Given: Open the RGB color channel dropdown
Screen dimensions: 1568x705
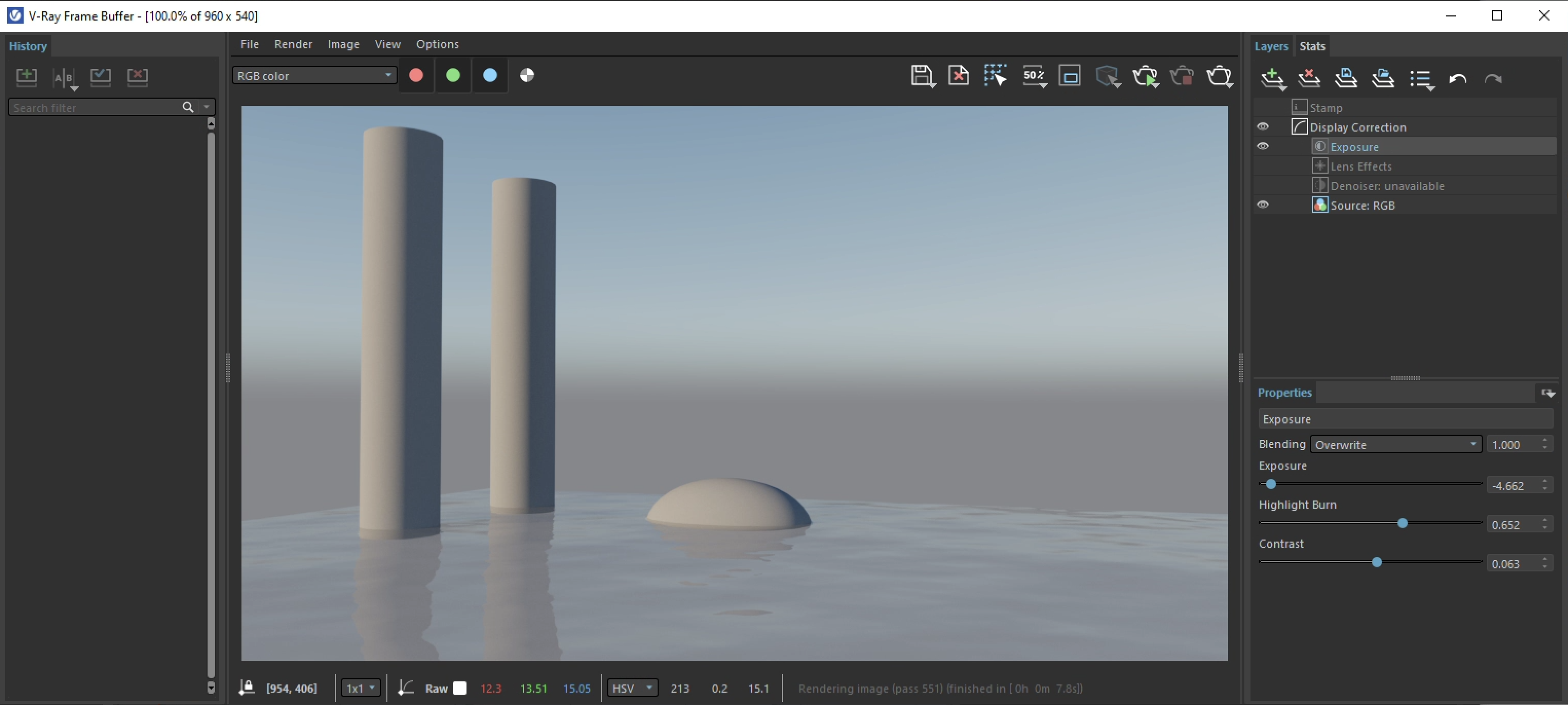Looking at the screenshot, I should click(314, 76).
